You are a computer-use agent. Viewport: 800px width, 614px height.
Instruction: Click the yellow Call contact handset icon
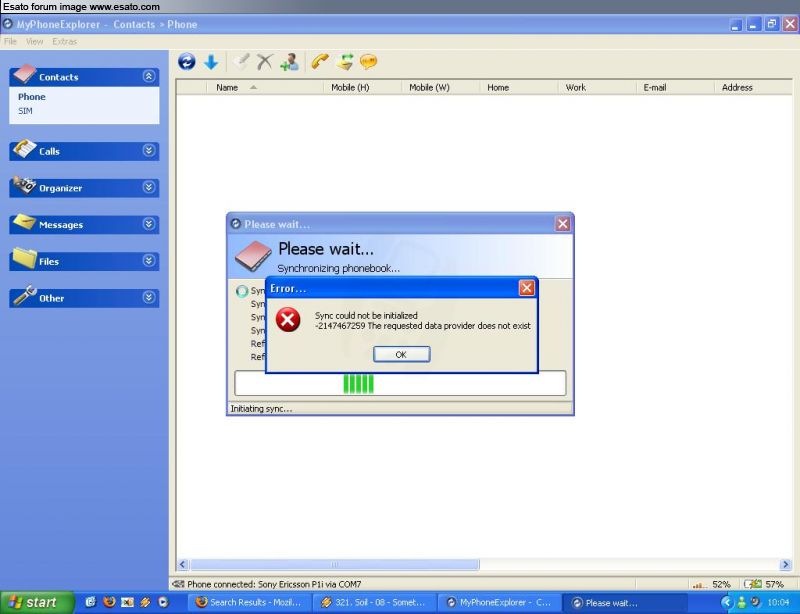click(x=320, y=62)
